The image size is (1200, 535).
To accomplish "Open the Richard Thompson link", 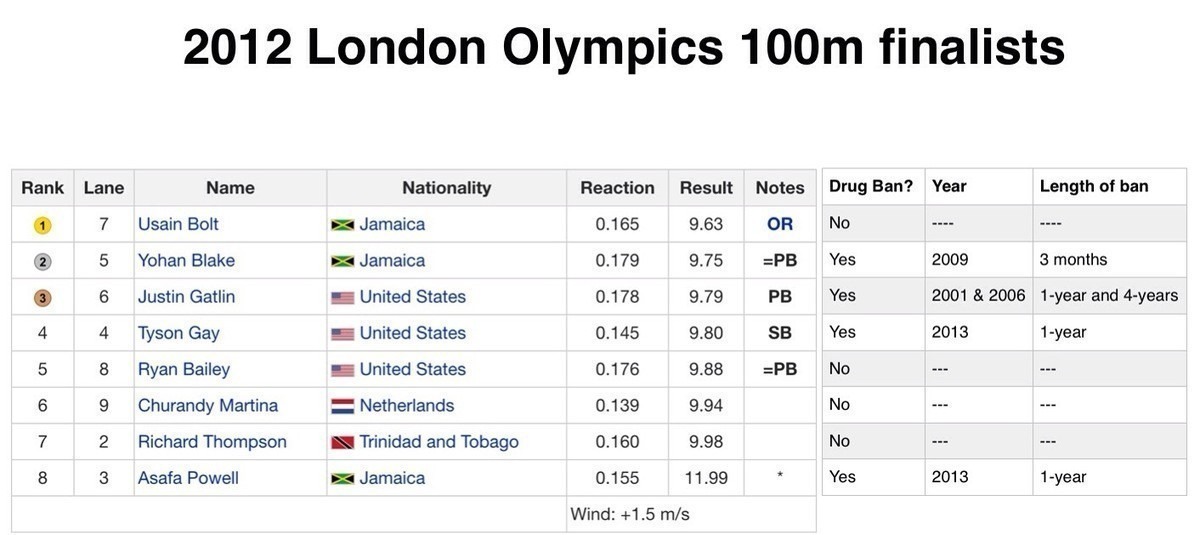I will click(x=212, y=441).
